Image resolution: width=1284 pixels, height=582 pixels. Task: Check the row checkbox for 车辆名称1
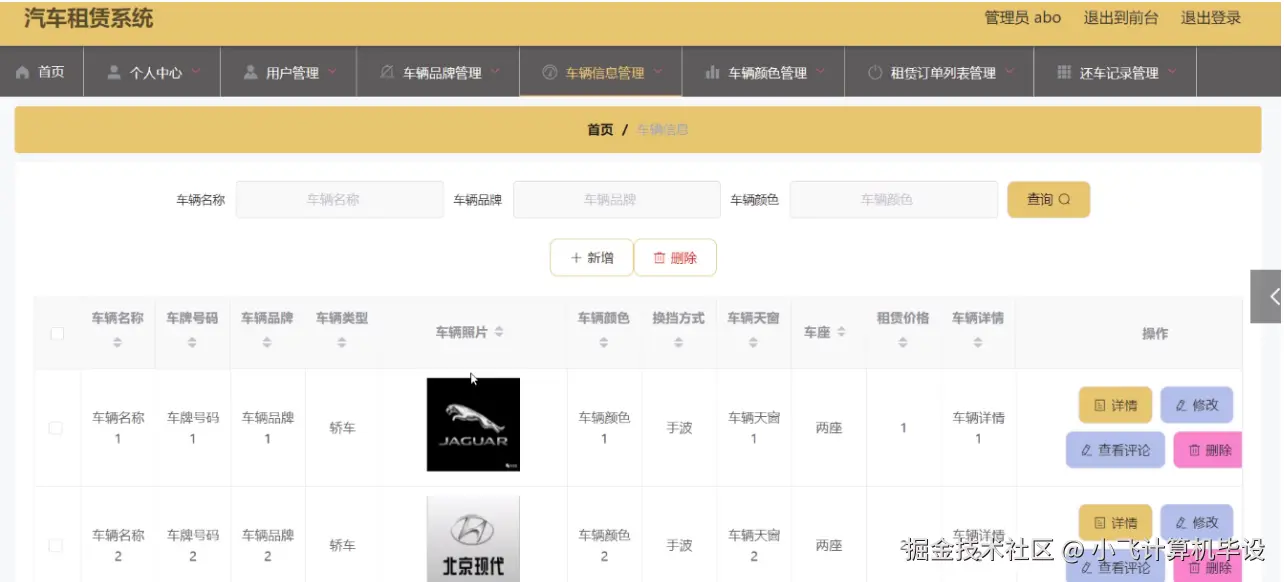56,428
